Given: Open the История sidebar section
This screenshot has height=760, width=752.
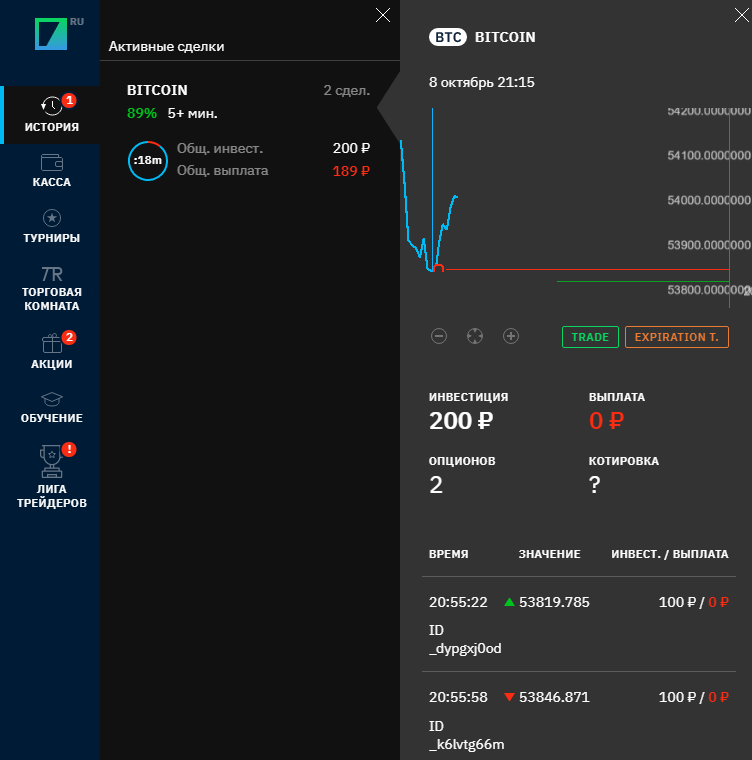Looking at the screenshot, I should 52,115.
